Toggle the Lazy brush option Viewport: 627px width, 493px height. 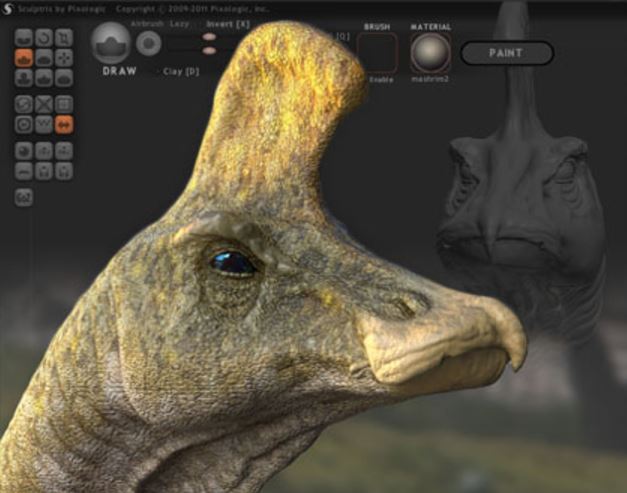coord(179,24)
